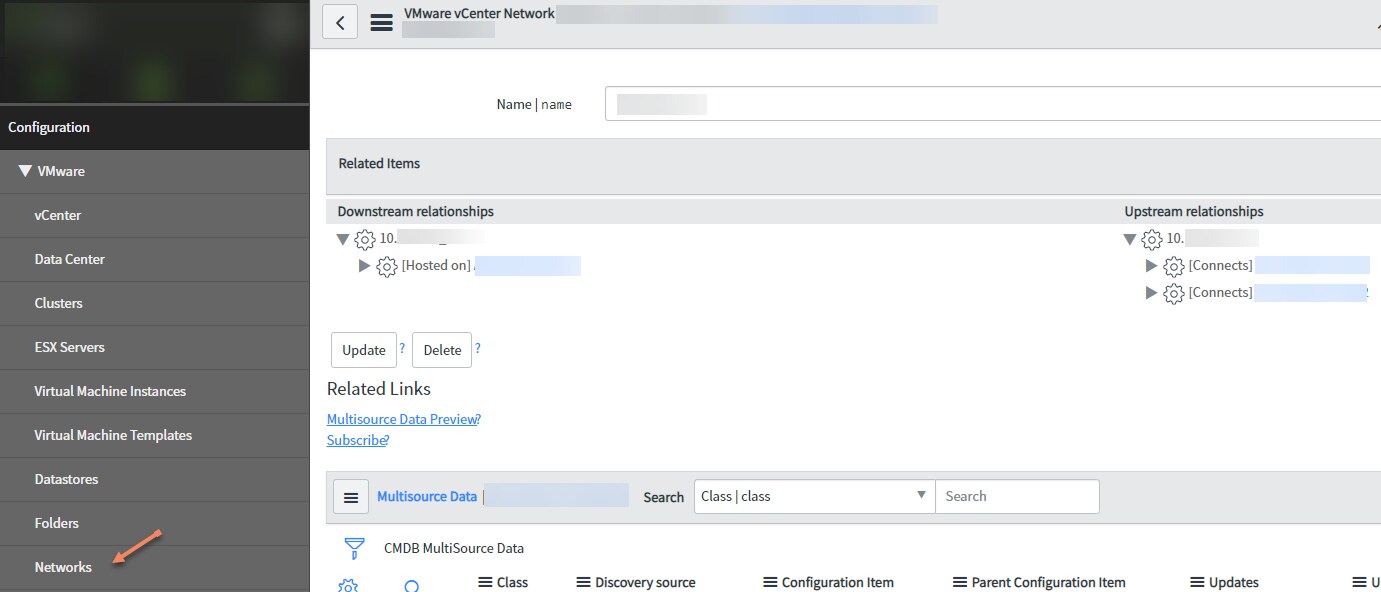This screenshot has height=592, width=1381.
Task: Click the Related Items section header
Action: (x=853, y=166)
